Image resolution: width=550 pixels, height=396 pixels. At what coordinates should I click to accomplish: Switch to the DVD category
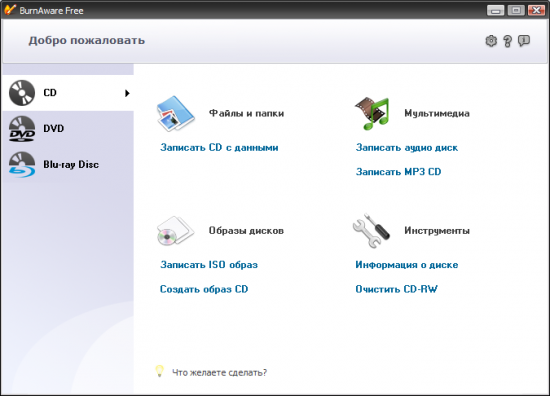click(x=68, y=129)
